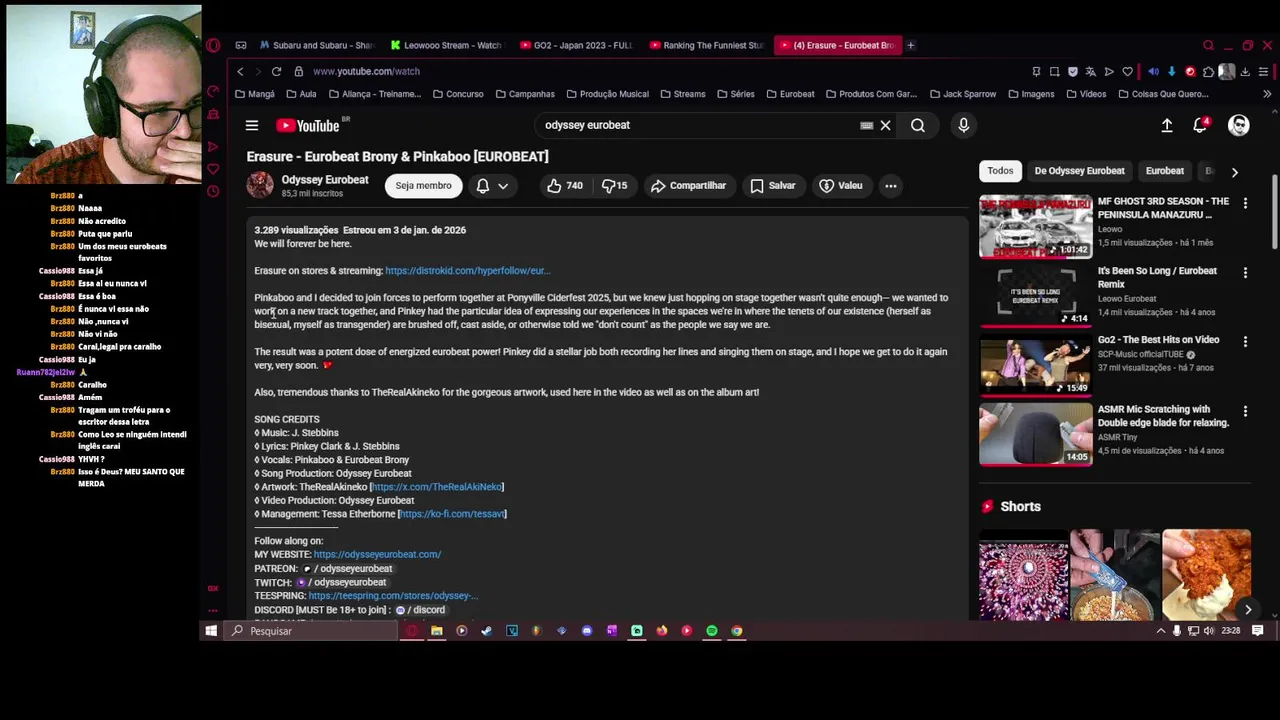Open options for It's Been So Long remix

click(1245, 272)
